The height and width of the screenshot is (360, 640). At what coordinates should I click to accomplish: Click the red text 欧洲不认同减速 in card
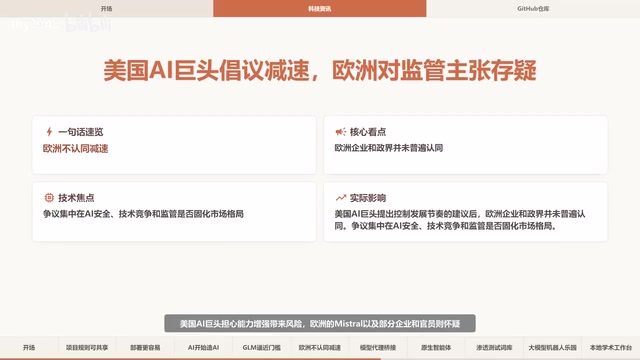(x=76, y=149)
